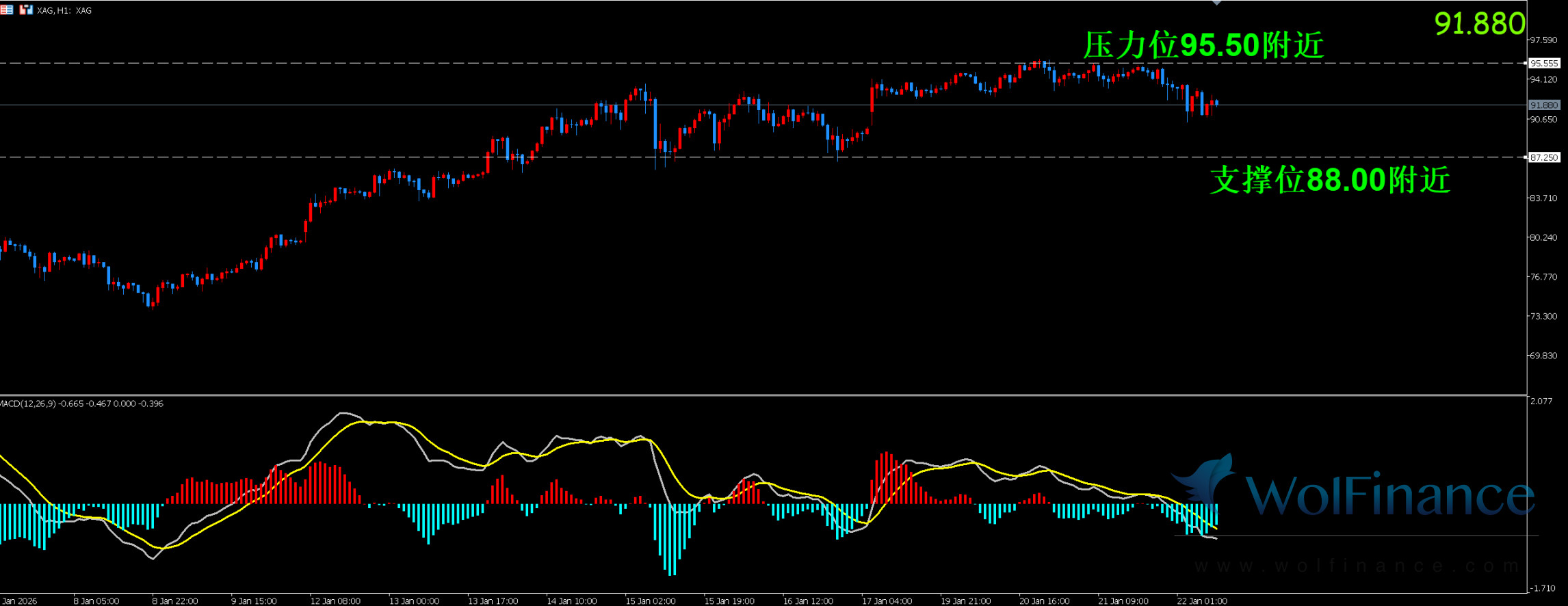The width and height of the screenshot is (1568, 606).
Task: Click the green 压力位95.50附近 text label
Action: (1203, 46)
